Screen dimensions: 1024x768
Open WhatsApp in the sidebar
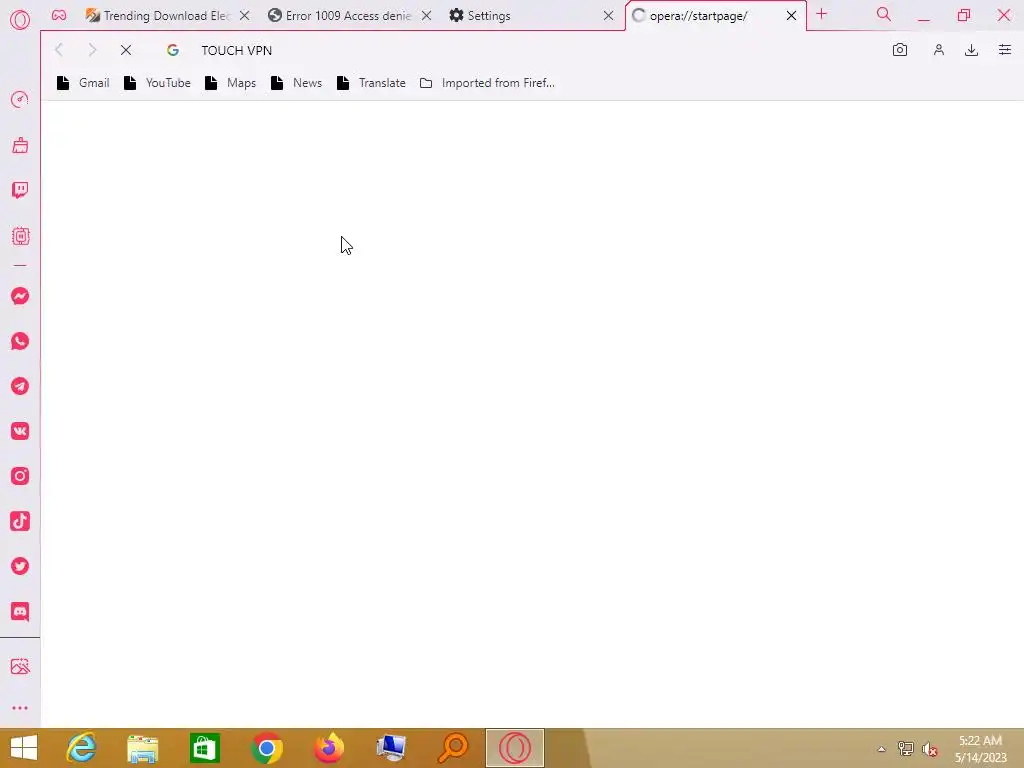pos(20,341)
